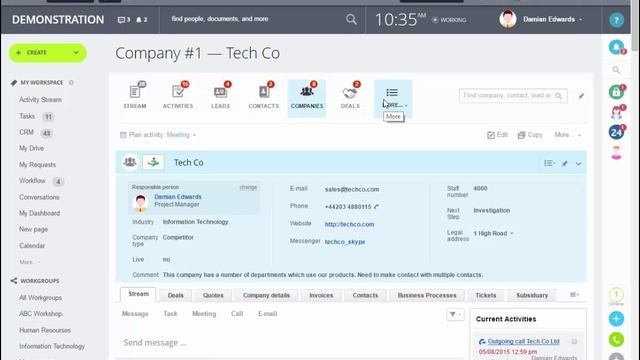The height and width of the screenshot is (360, 640).
Task: Open chat messages counter in header
Action: 124,20
